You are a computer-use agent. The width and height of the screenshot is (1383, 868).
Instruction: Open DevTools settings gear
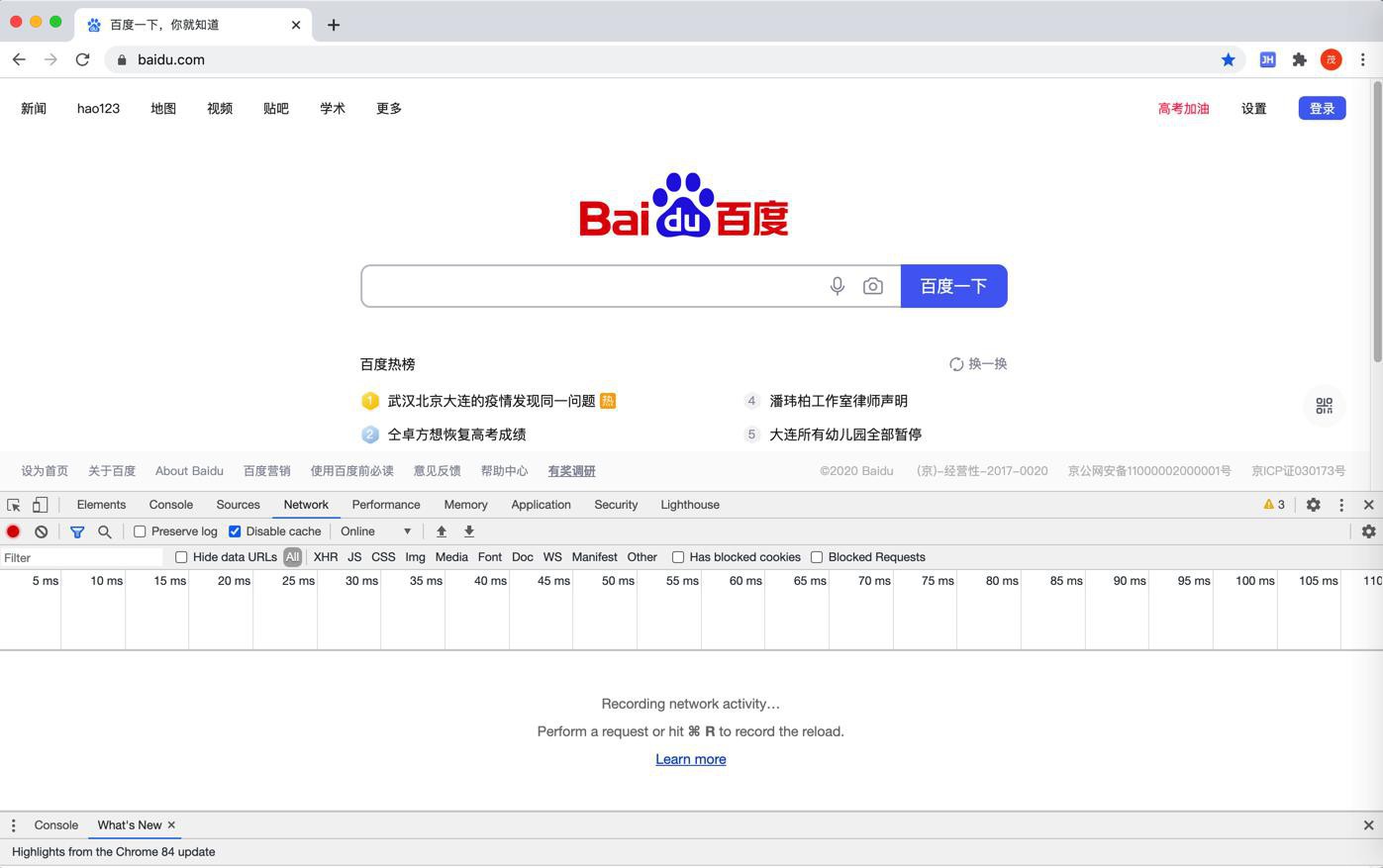pyautogui.click(x=1313, y=505)
